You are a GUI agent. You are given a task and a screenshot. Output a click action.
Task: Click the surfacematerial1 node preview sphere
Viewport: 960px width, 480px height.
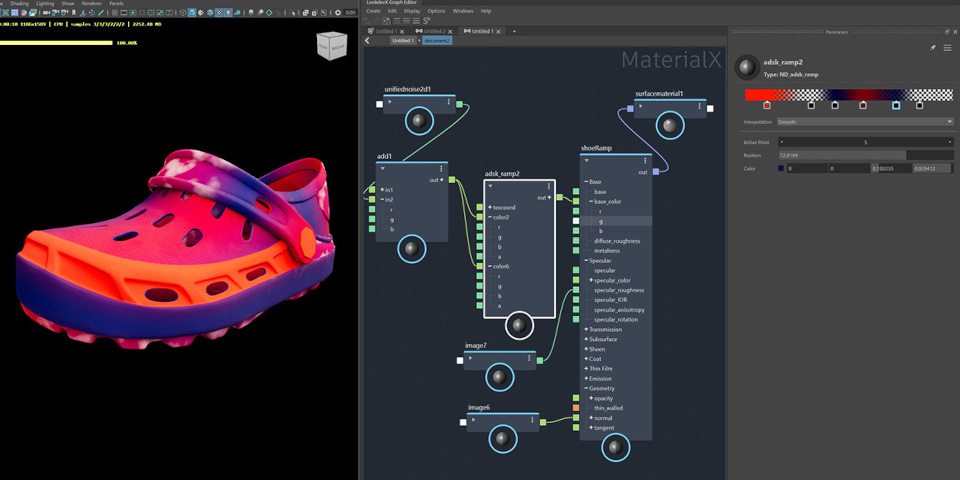click(670, 125)
